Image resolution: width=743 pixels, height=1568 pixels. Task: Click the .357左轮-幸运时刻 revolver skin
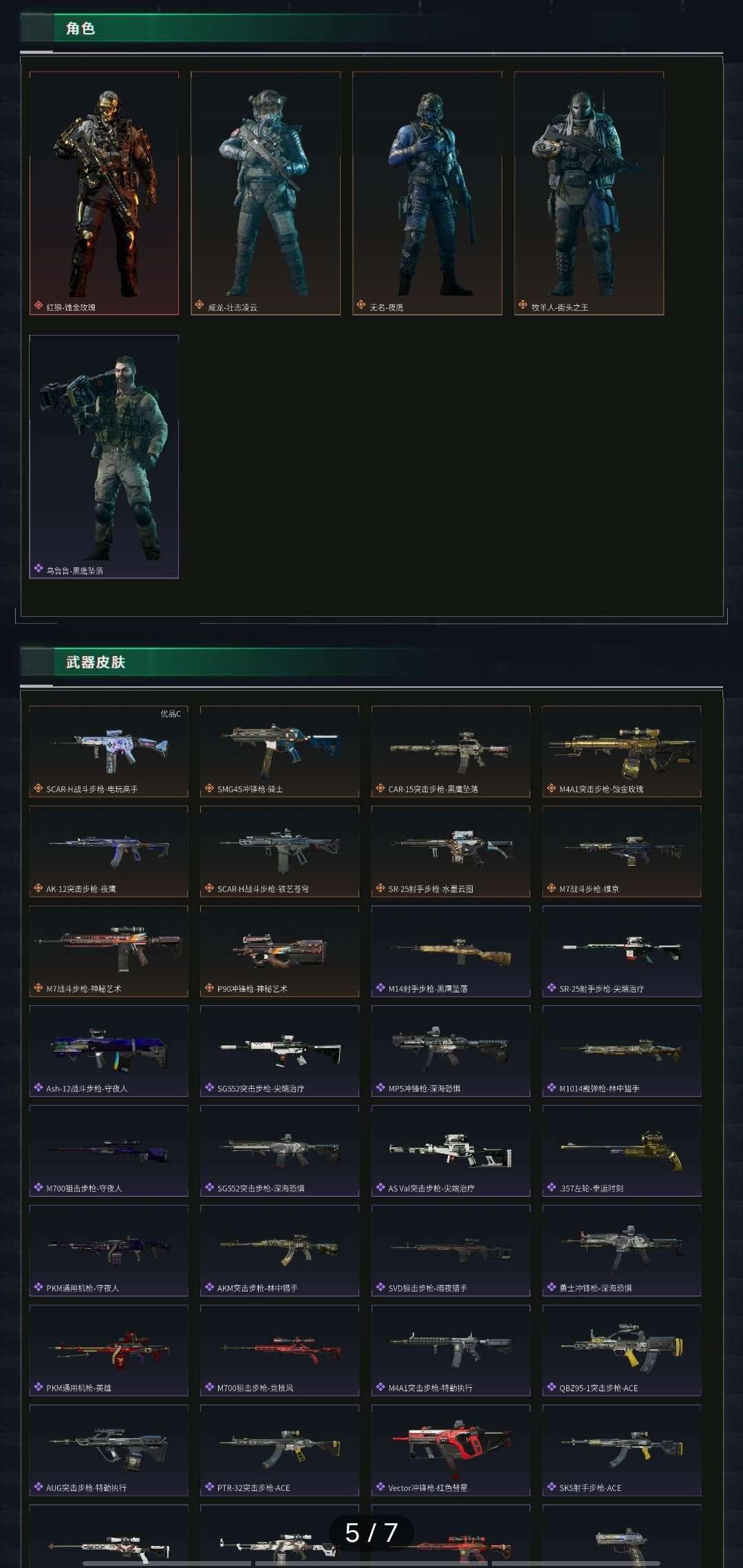point(621,1151)
